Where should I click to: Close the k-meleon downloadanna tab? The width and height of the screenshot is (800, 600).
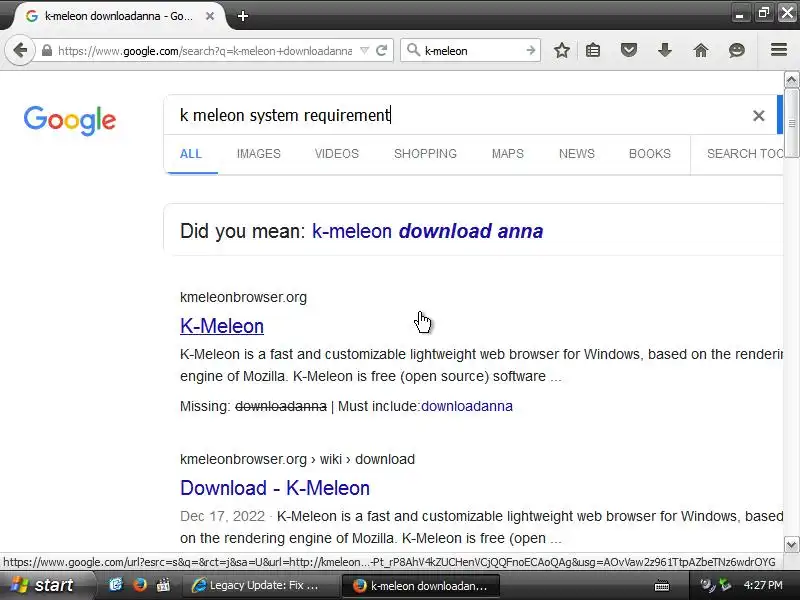[x=210, y=16]
